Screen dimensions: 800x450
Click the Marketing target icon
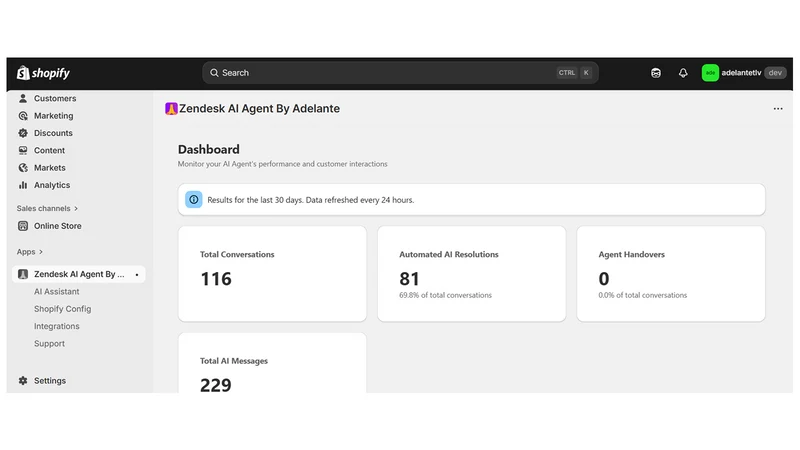23,116
